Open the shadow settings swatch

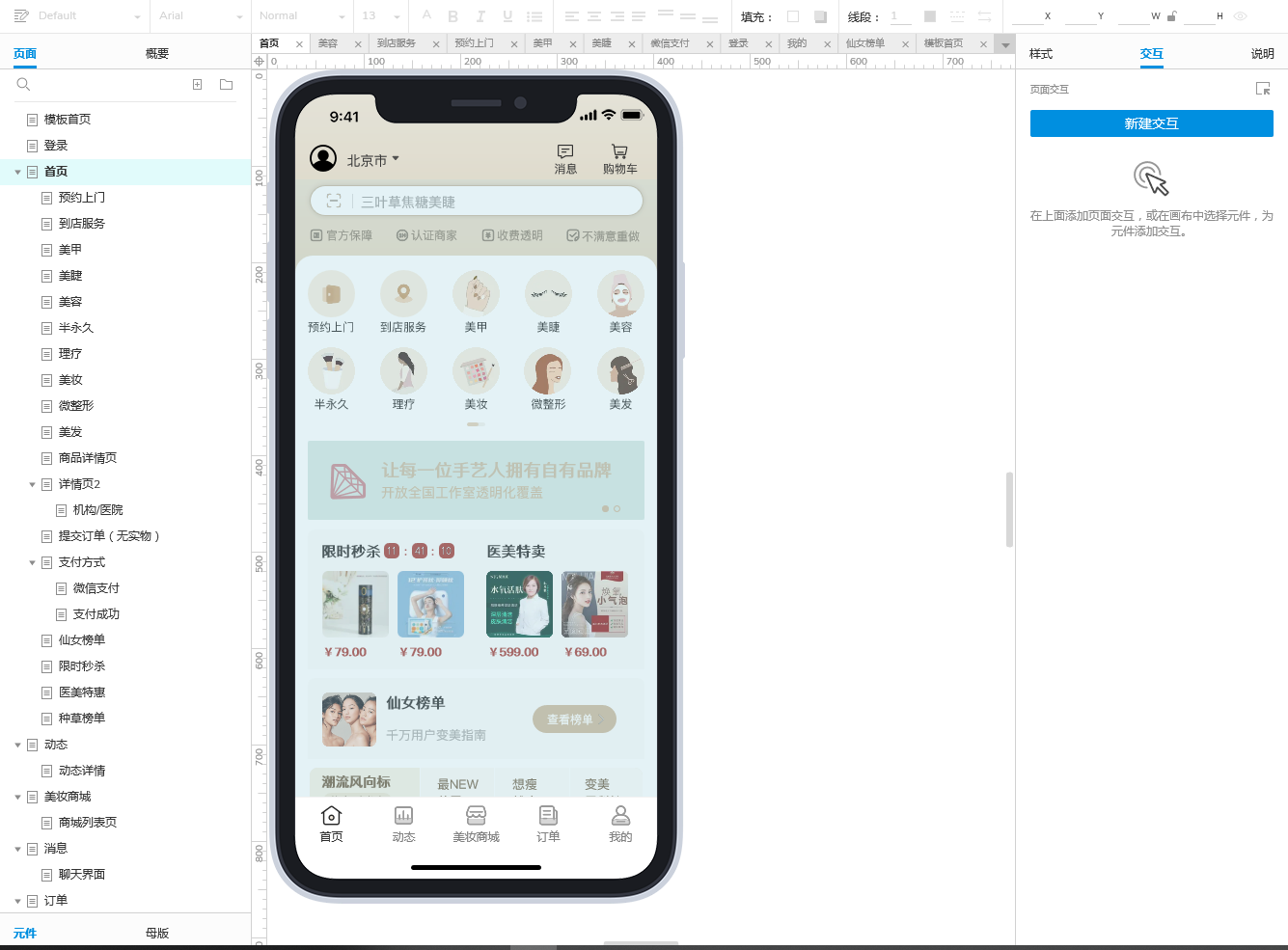click(x=820, y=16)
